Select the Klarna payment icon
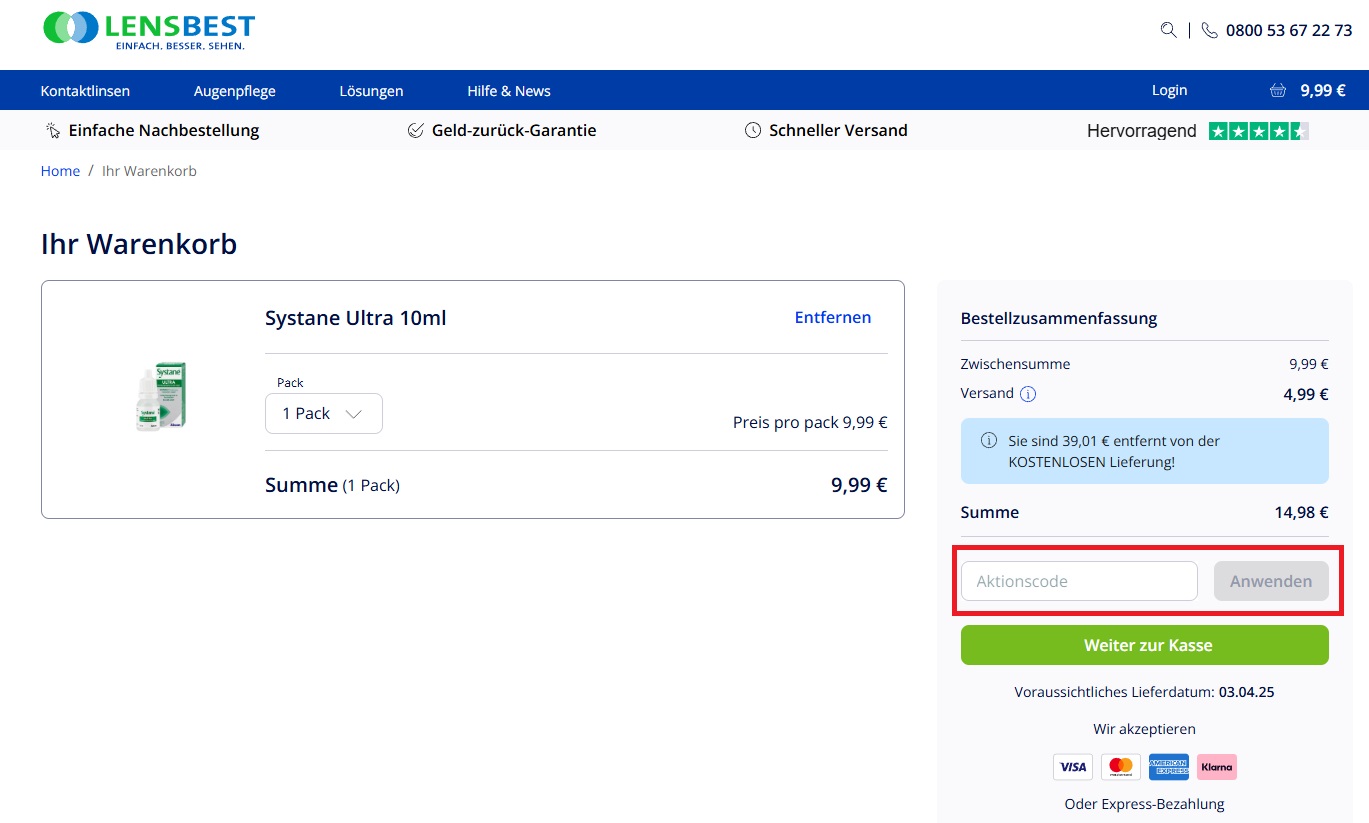Viewport: 1369px width, 823px height. pos(1216,767)
